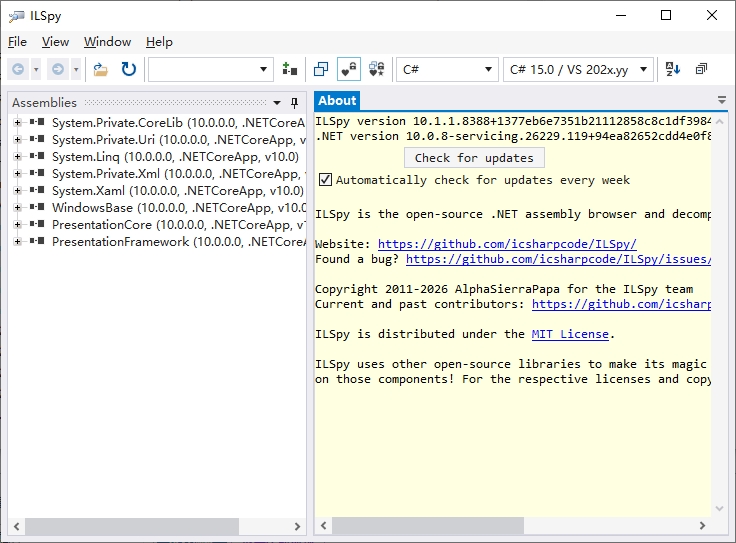
Task: Open the contributors GitHub link
Action: pyautogui.click(x=621, y=304)
